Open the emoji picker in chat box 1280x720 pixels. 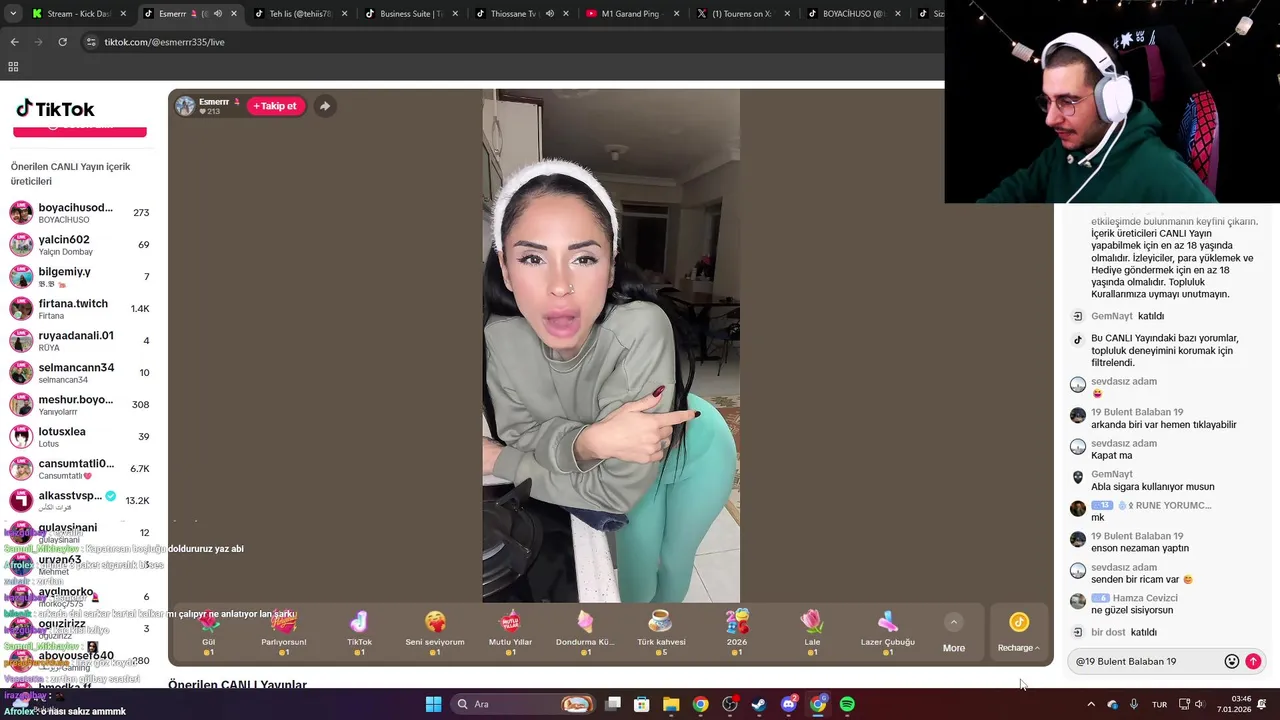(x=1232, y=661)
